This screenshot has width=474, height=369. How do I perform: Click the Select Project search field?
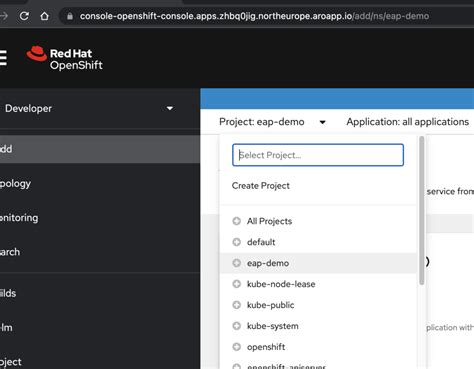(x=318, y=155)
